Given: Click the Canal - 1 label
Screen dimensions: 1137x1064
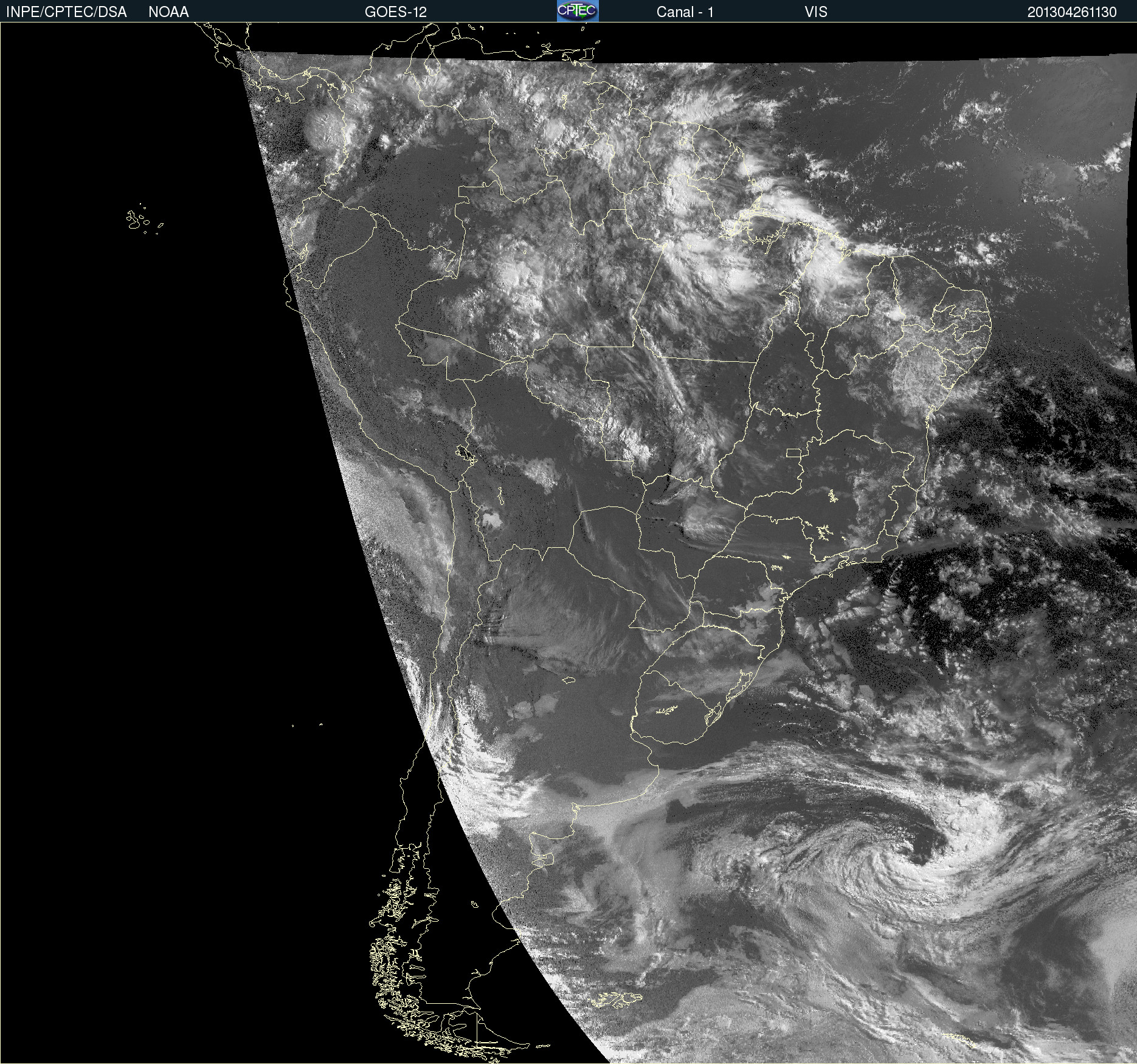Looking at the screenshot, I should pyautogui.click(x=685, y=12).
